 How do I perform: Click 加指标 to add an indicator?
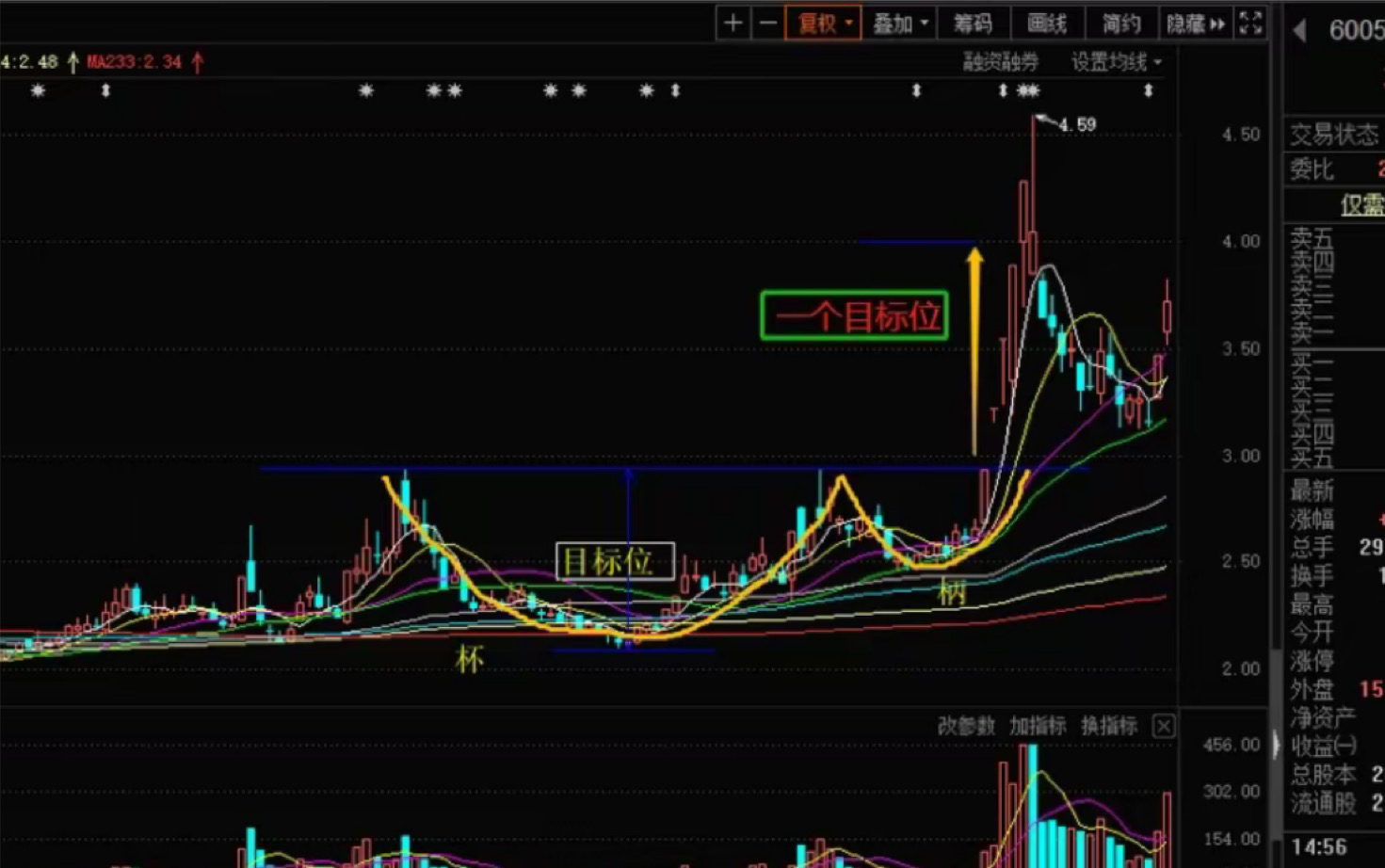pyautogui.click(x=1038, y=726)
